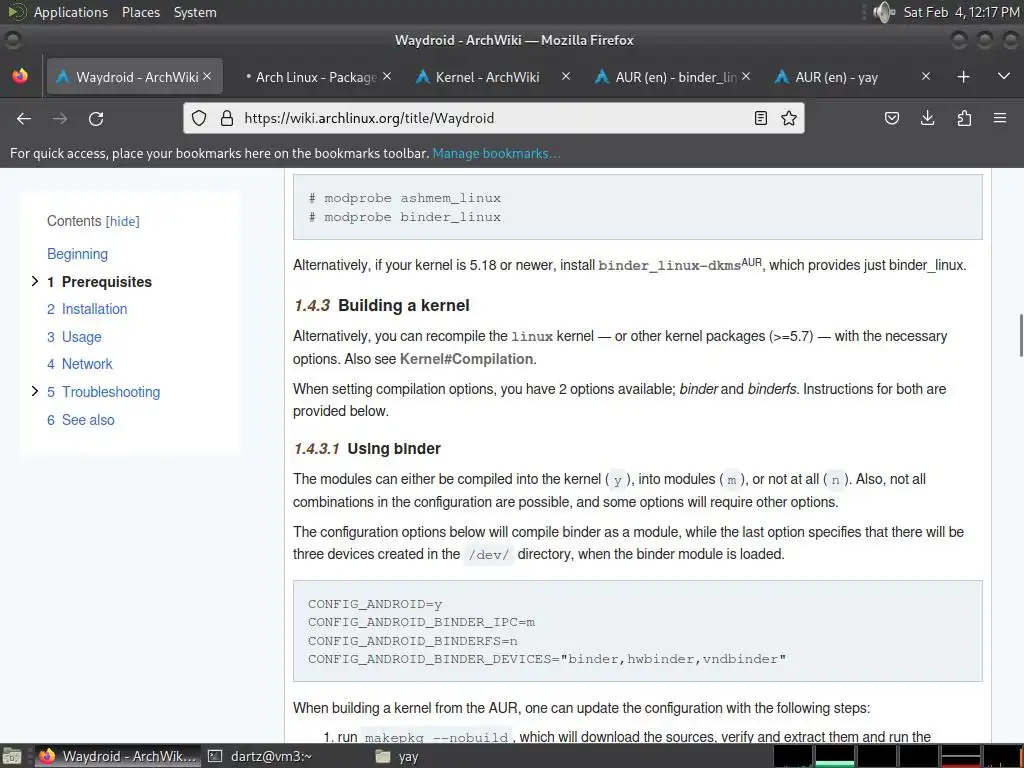Open the Extensions puzzle icon
This screenshot has width=1024, height=768.
pyautogui.click(x=964, y=118)
